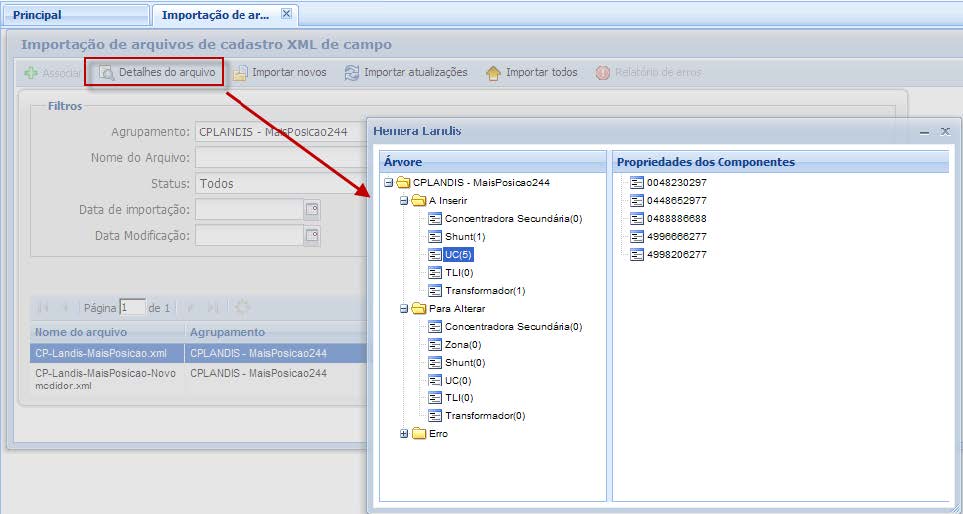Collapse the CPLANDIS - MaisPosicao244 root node
The width and height of the screenshot is (963, 514).
[388, 183]
